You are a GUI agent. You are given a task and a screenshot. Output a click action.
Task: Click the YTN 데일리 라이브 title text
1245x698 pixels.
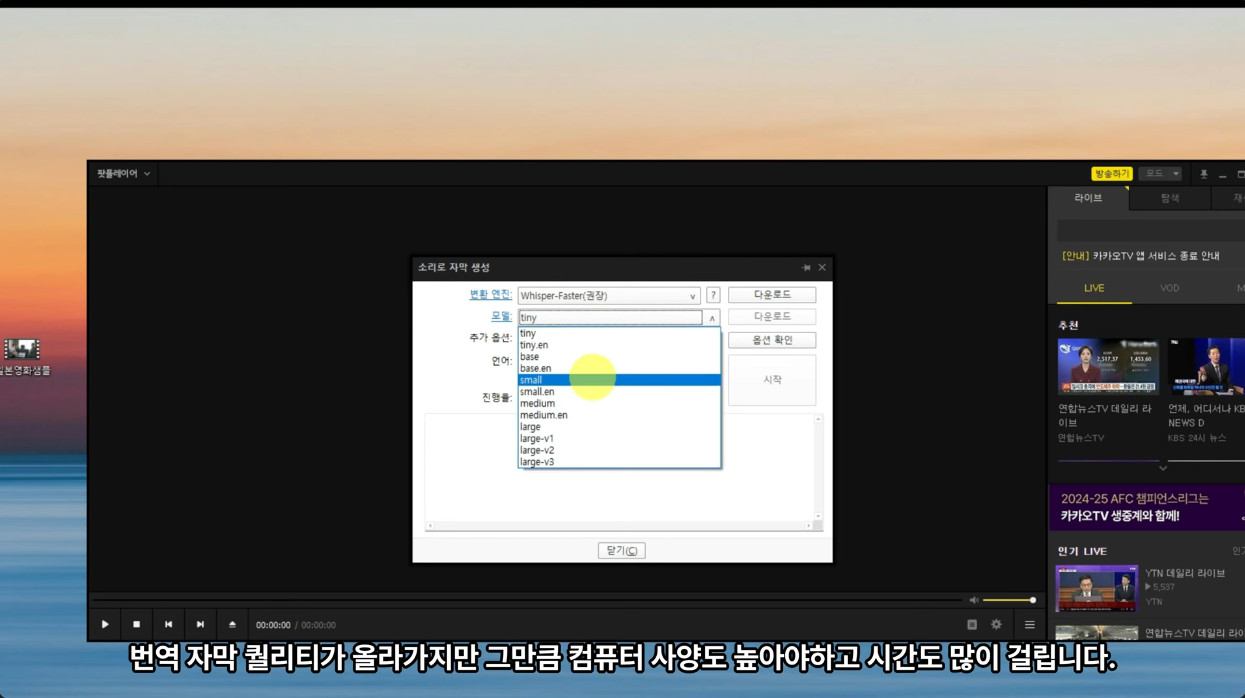pos(1185,573)
